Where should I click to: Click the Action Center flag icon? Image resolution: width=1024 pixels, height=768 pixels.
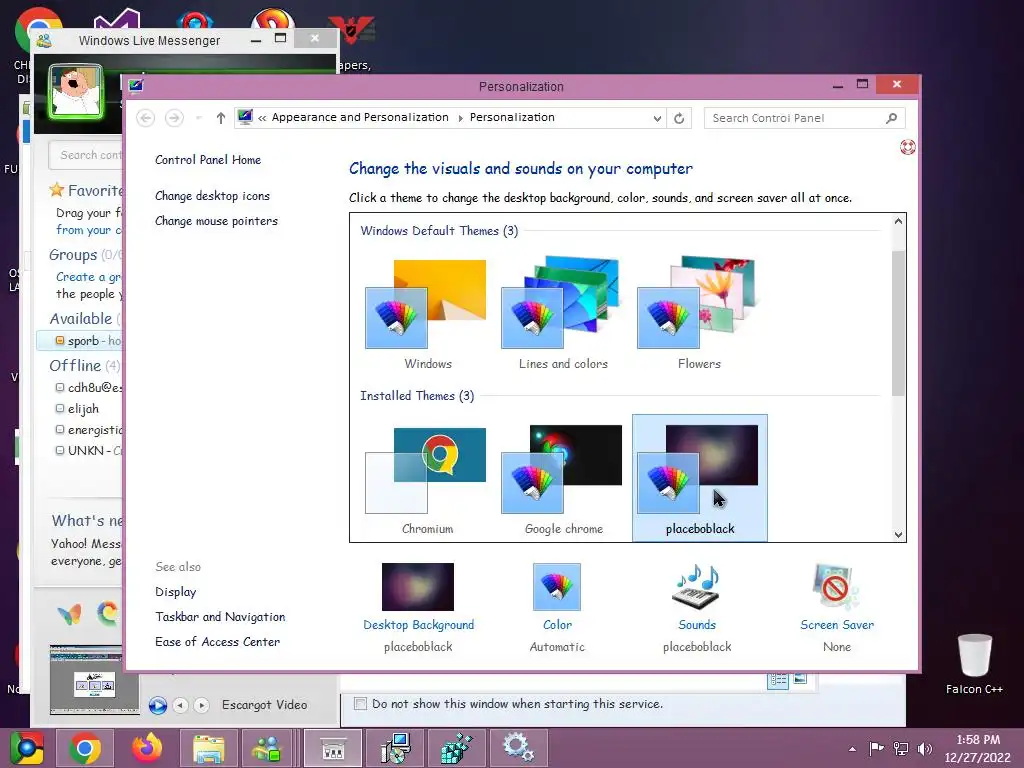point(876,748)
